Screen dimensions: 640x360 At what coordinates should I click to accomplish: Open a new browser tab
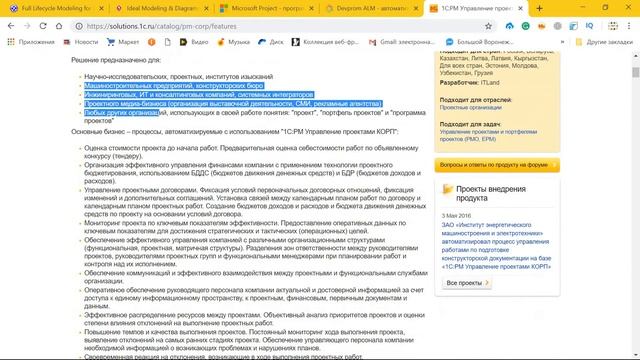pyautogui.click(x=539, y=8)
